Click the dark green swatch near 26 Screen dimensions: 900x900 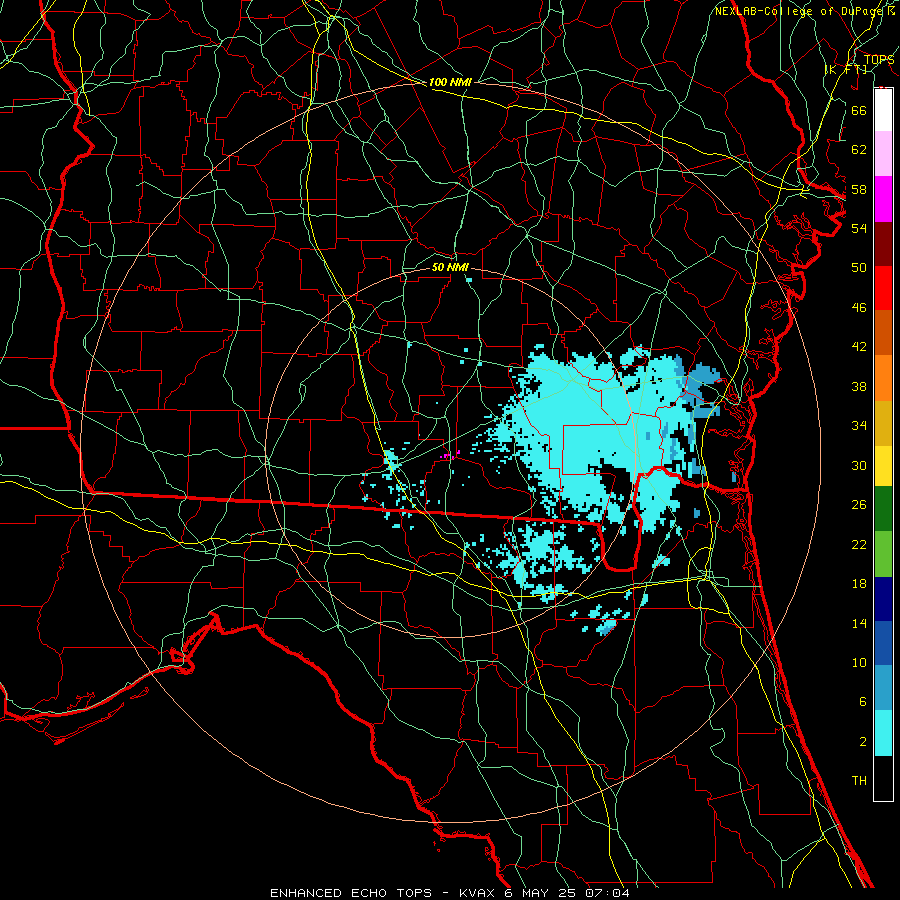883,509
